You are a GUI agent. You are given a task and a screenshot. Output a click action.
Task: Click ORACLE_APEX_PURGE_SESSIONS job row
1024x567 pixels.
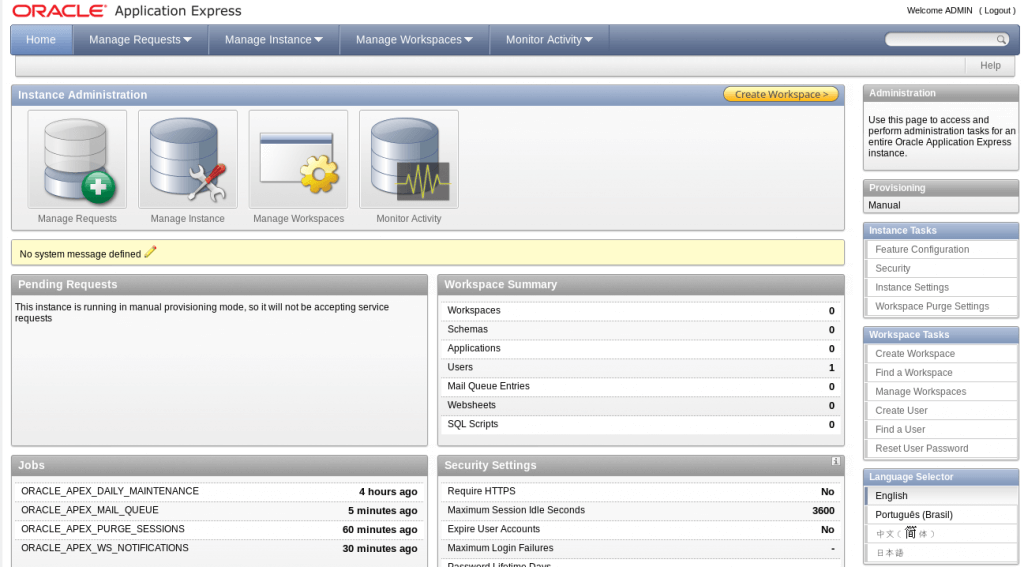tap(219, 529)
